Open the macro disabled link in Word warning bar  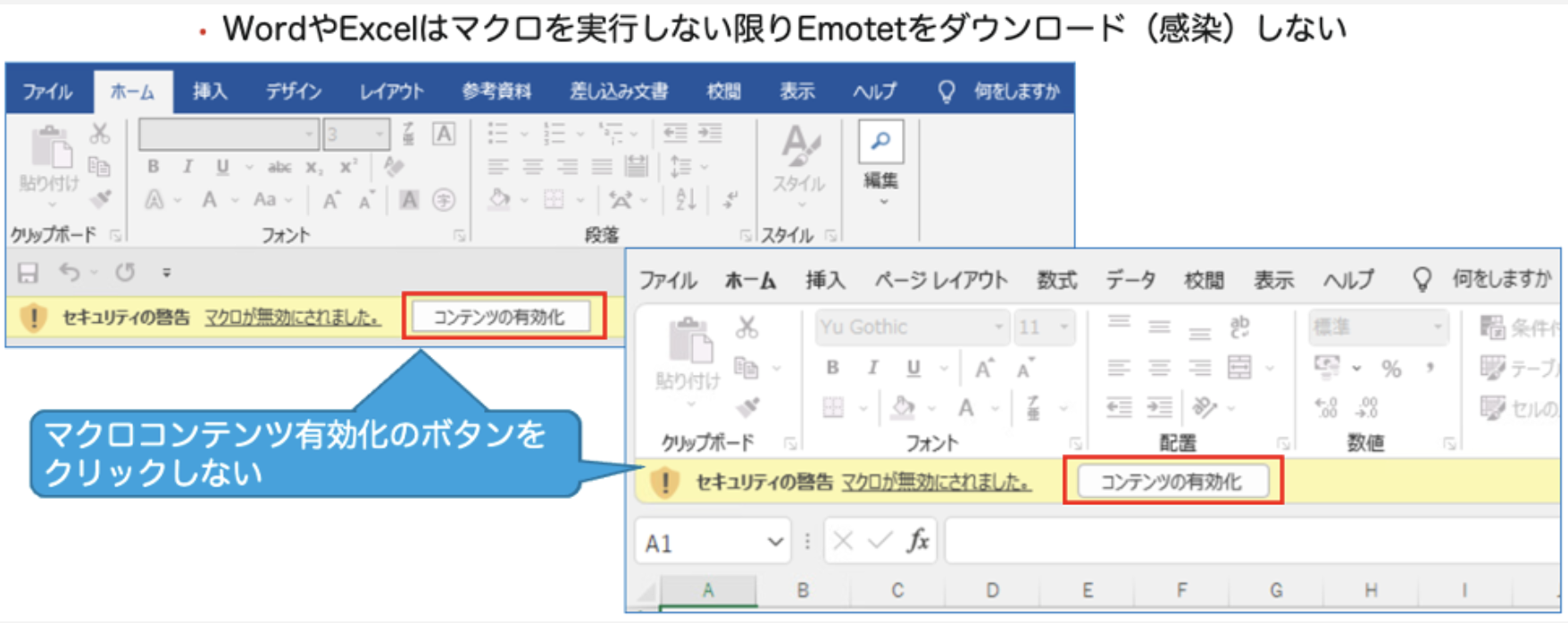point(293,317)
